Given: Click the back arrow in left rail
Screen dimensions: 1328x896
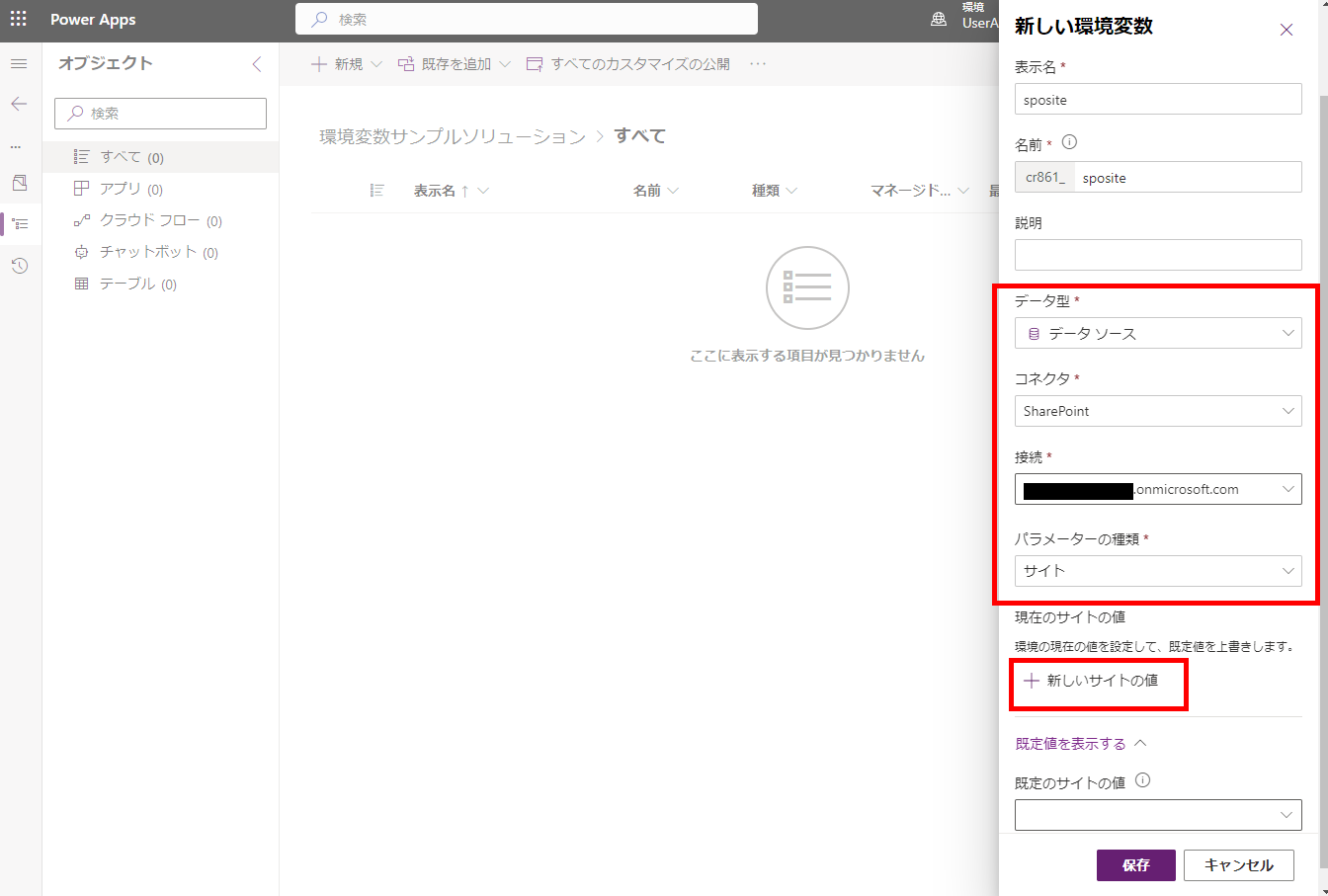Looking at the screenshot, I should [x=19, y=104].
